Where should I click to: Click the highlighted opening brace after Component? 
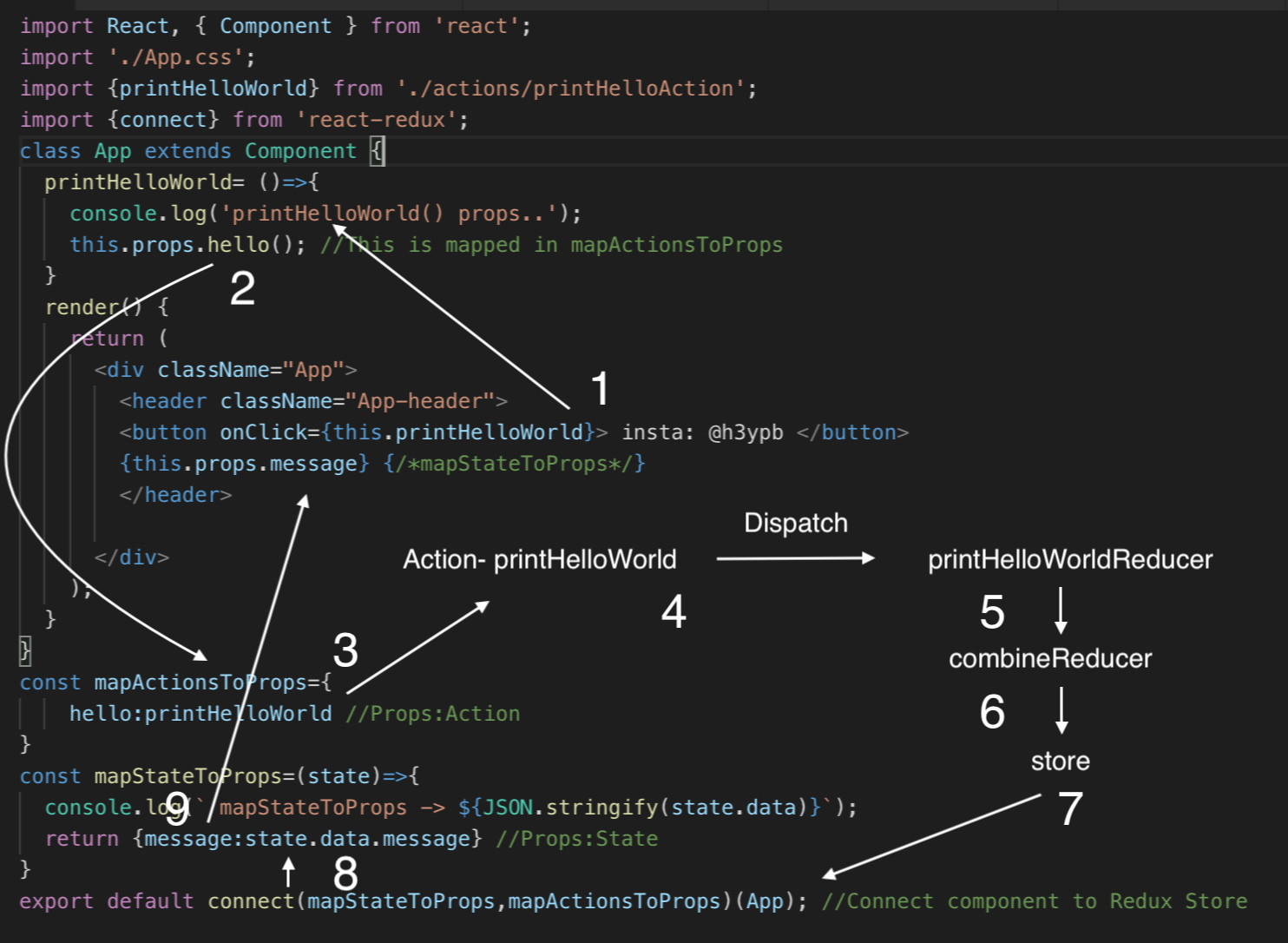pos(377,151)
